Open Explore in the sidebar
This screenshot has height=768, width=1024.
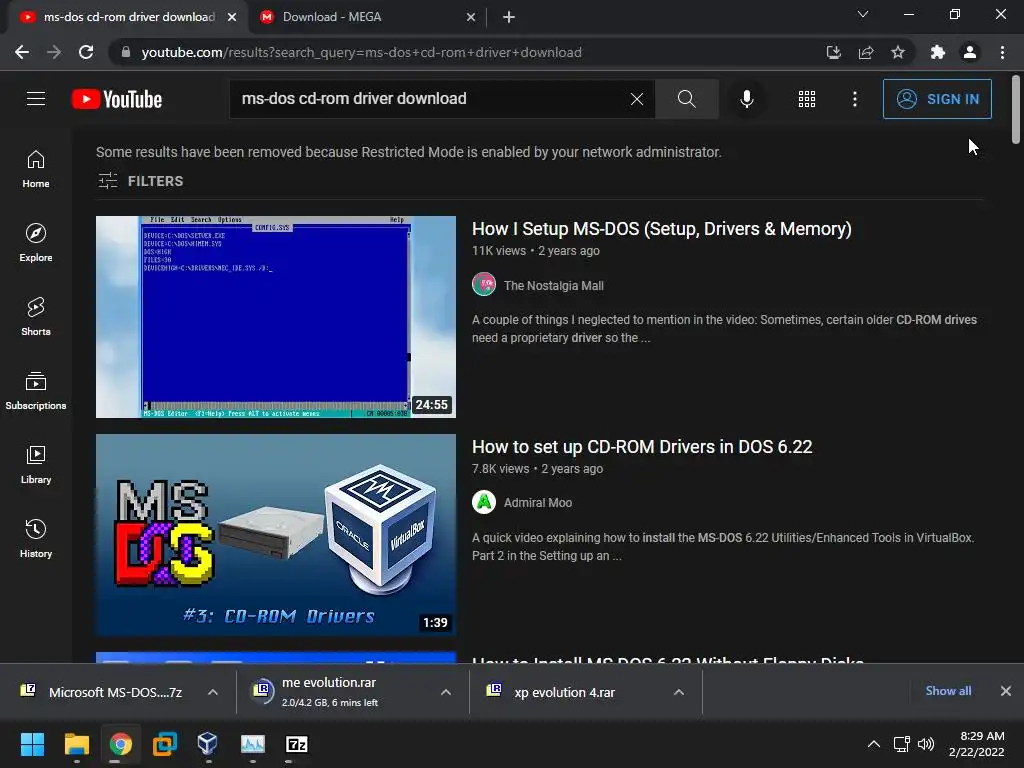[x=36, y=242]
